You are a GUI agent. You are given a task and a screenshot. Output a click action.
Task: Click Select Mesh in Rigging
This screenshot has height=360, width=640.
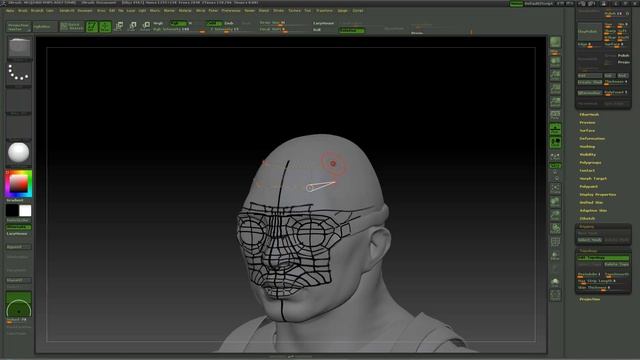click(590, 240)
